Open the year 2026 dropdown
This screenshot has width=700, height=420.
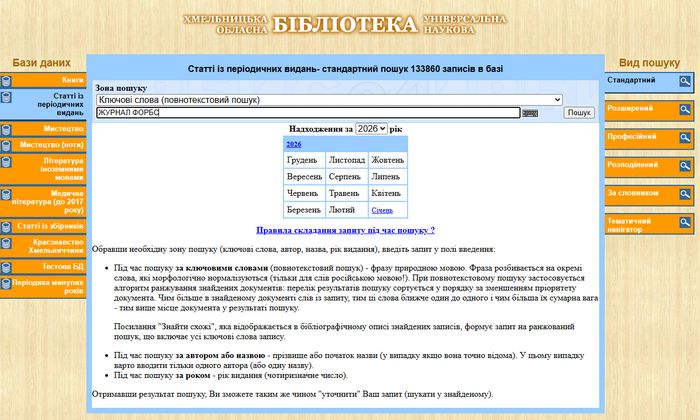371,129
